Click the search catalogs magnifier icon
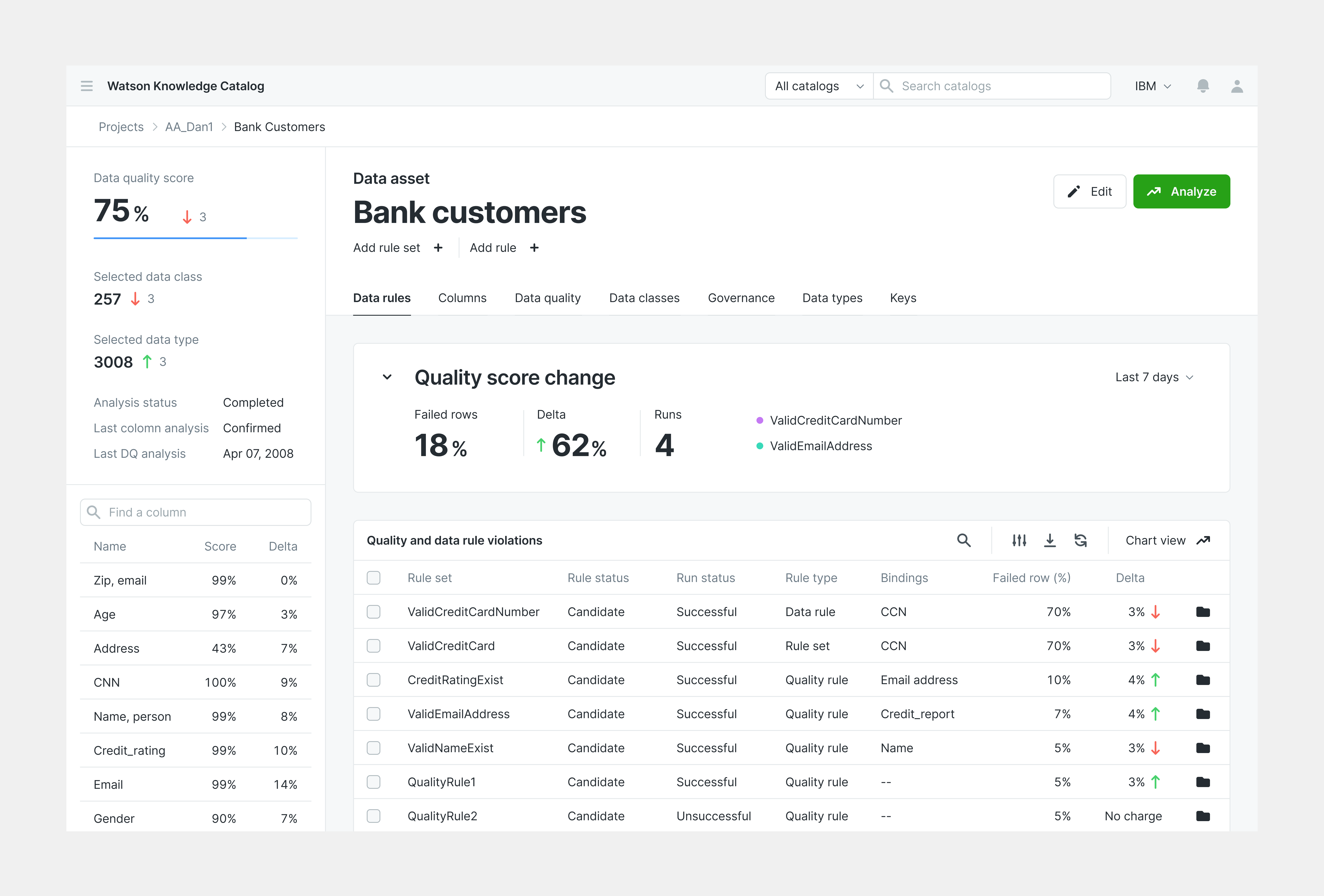Screen dimensions: 1324x896 pos(886,86)
